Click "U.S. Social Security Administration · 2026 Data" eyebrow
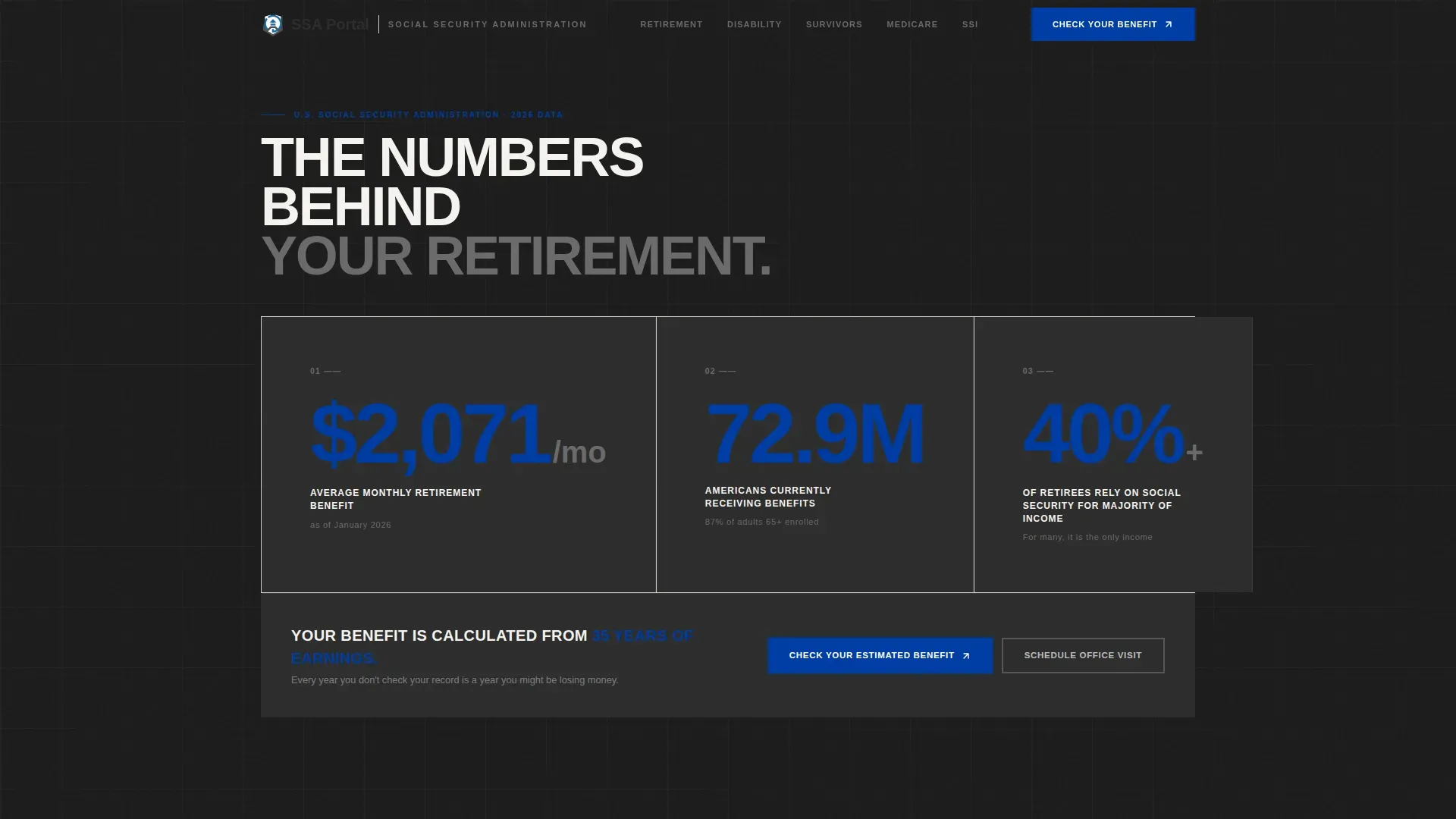Viewport: 1456px width, 819px height. click(428, 115)
